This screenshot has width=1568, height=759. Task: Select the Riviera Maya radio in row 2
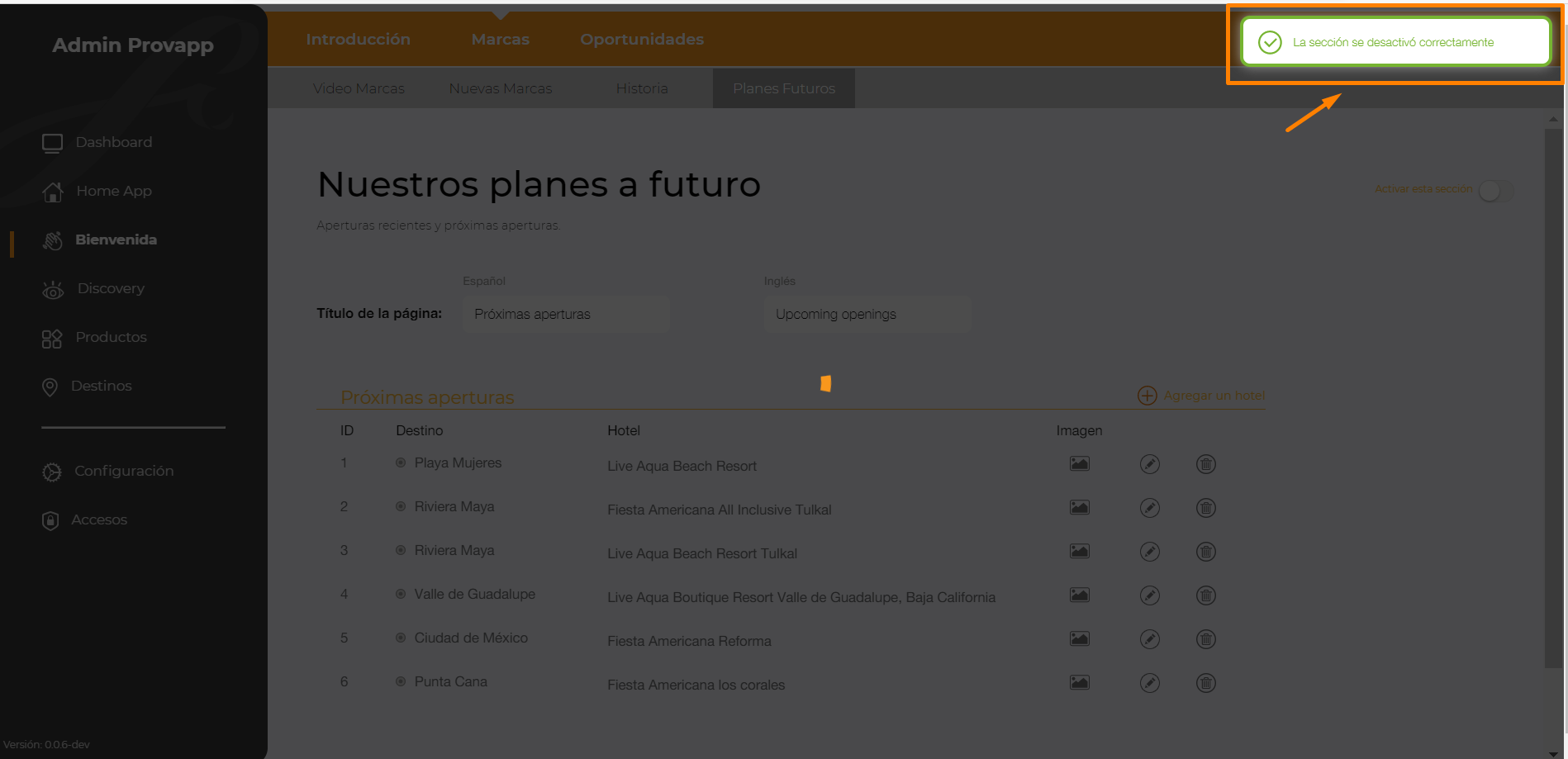pyautogui.click(x=401, y=506)
